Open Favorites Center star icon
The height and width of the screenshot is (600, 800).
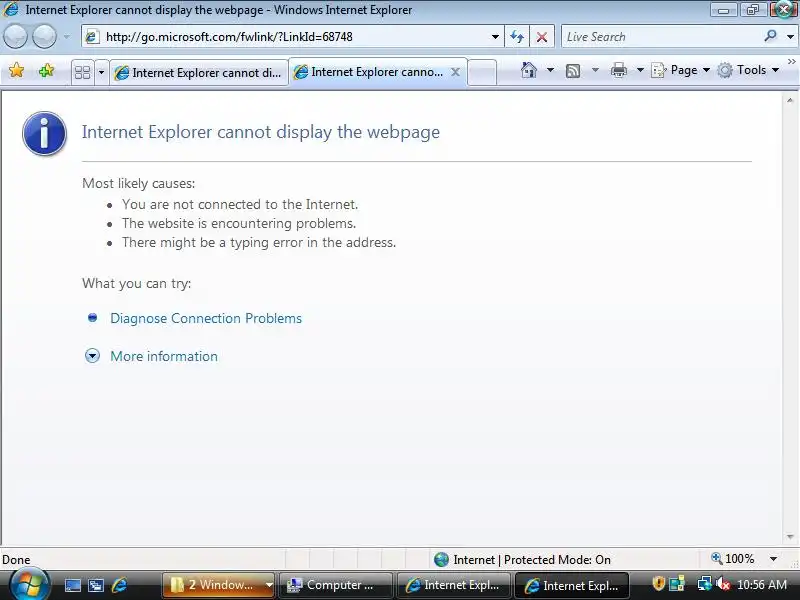click(16, 70)
